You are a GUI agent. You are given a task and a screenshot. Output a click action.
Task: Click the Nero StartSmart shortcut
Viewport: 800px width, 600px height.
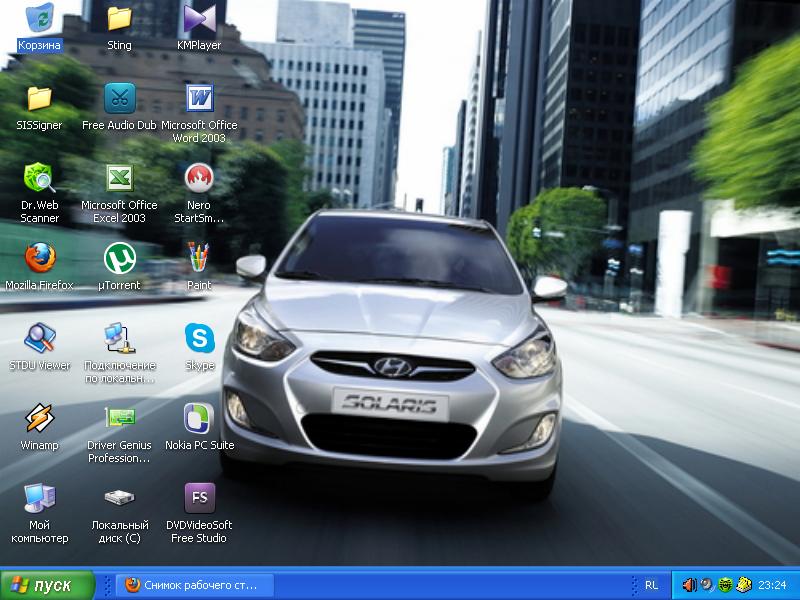click(199, 178)
